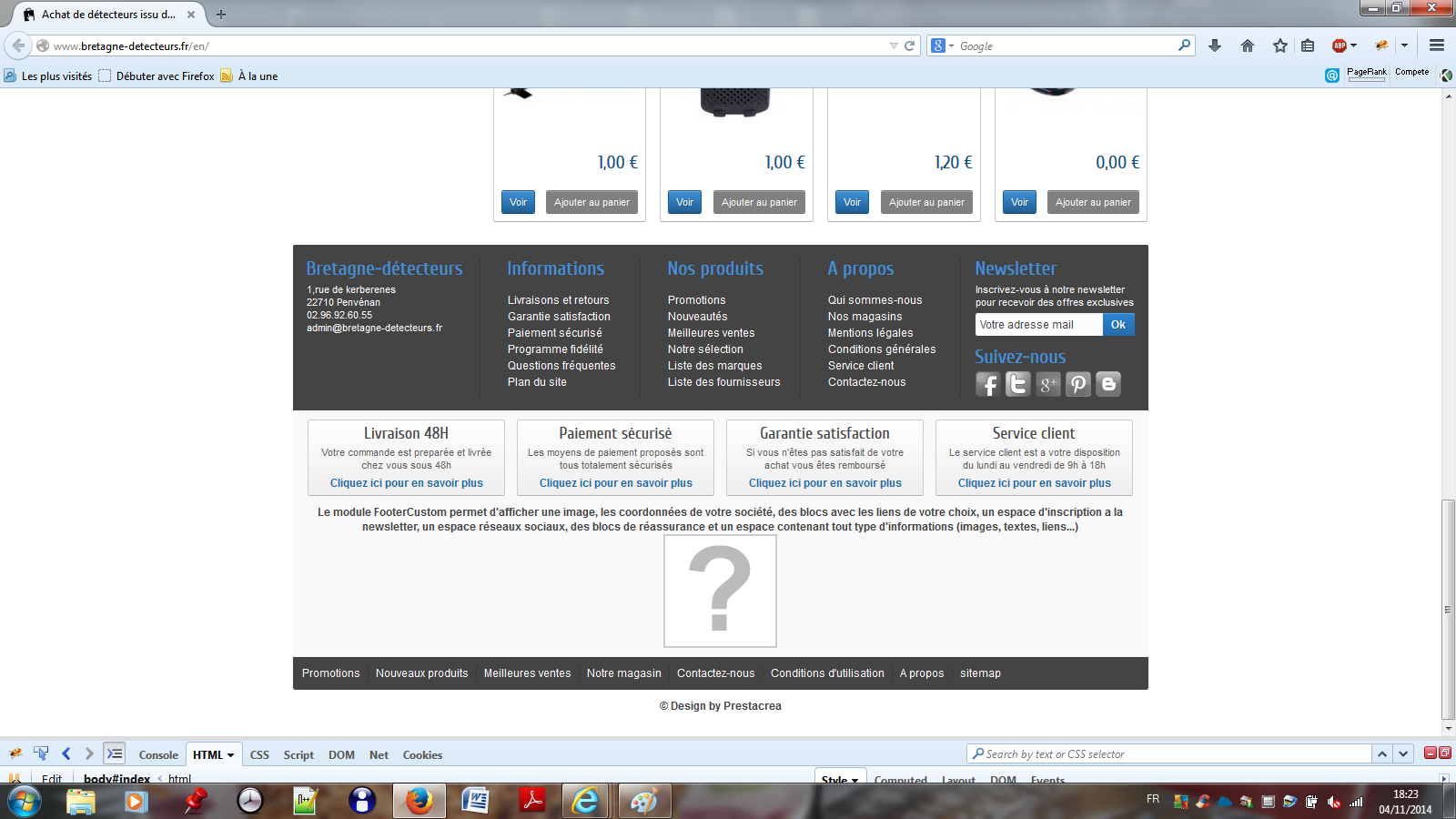Viewport: 1456px width, 819px height.
Task: Click the Twitter social icon in footer
Action: pyautogui.click(x=1017, y=384)
